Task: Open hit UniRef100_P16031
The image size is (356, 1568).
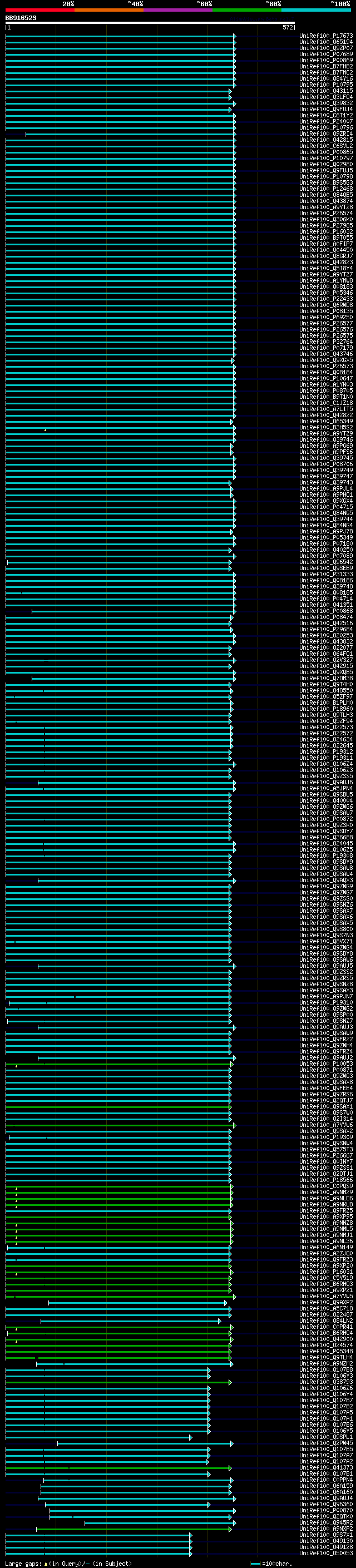Action: tap(326, 1272)
